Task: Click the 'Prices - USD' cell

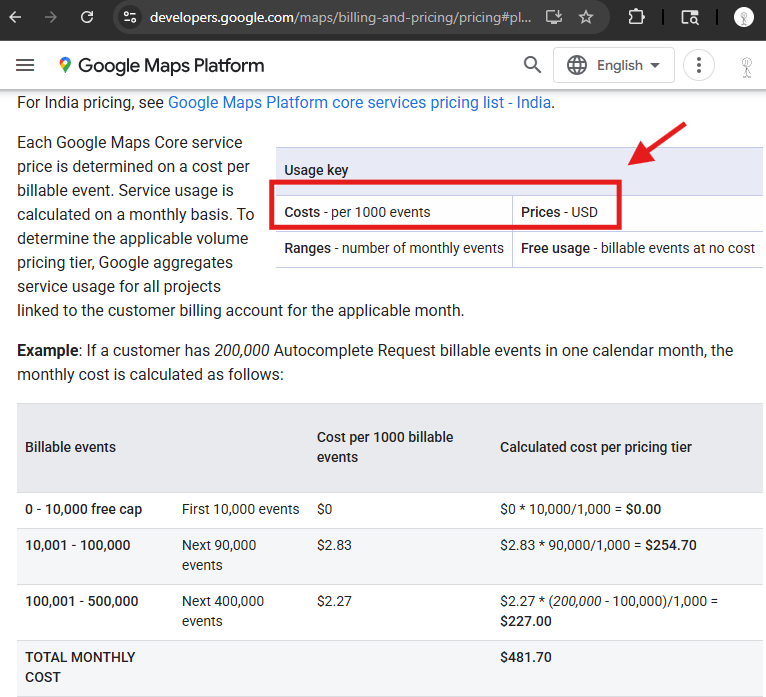Action: (x=638, y=212)
